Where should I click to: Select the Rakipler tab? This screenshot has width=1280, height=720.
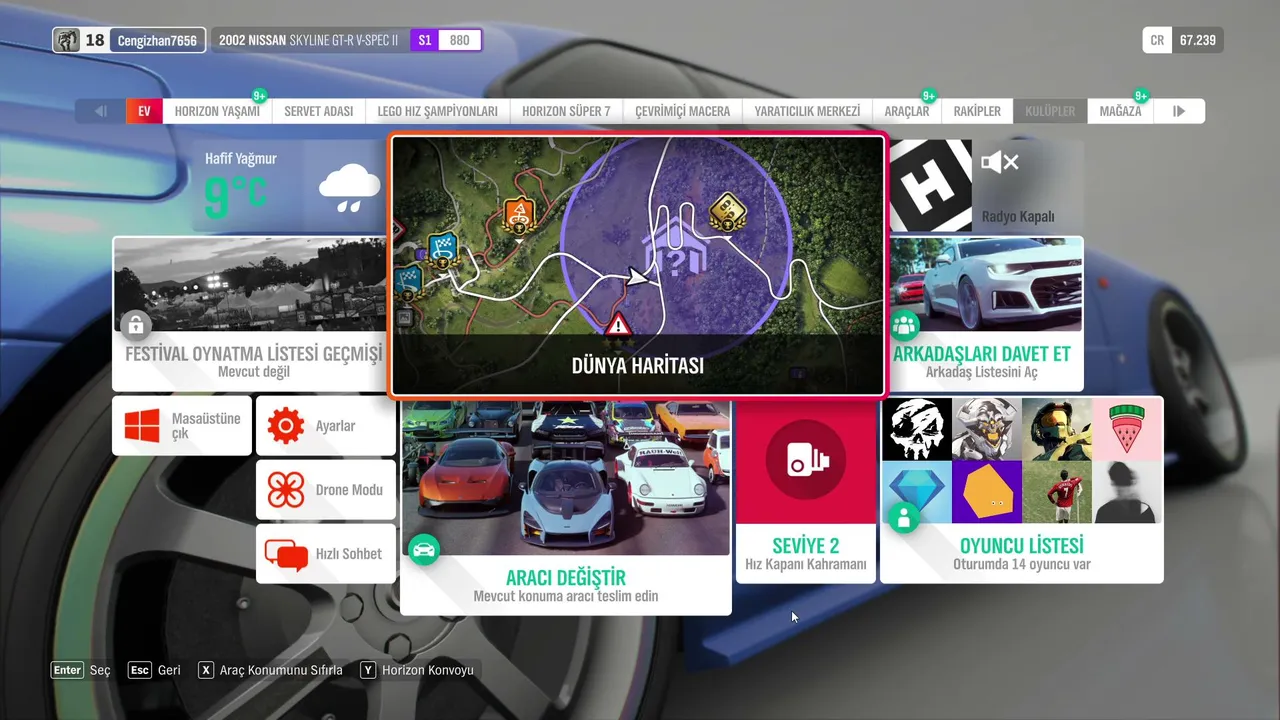tap(977, 111)
